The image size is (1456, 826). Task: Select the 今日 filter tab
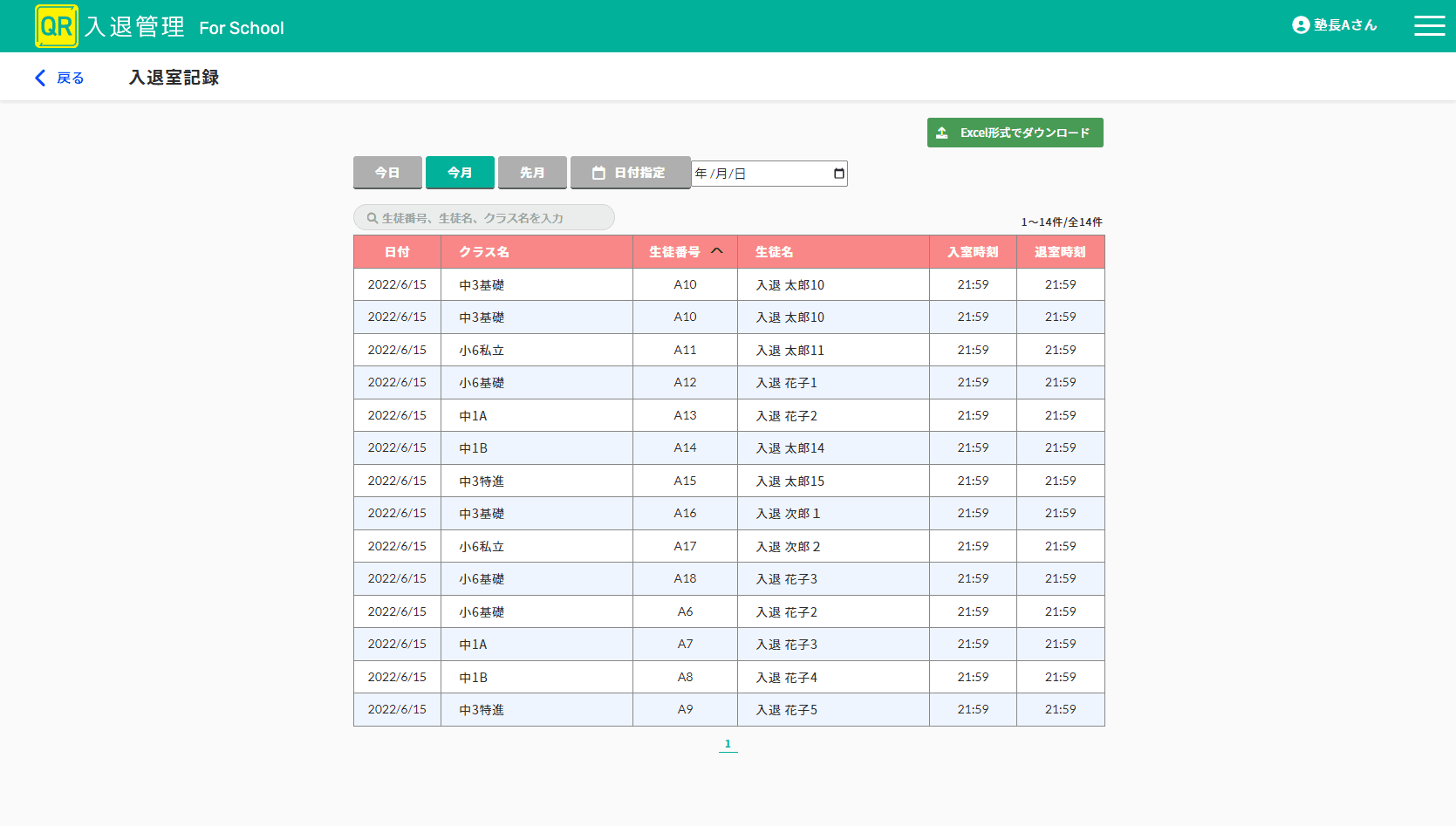[387, 173]
